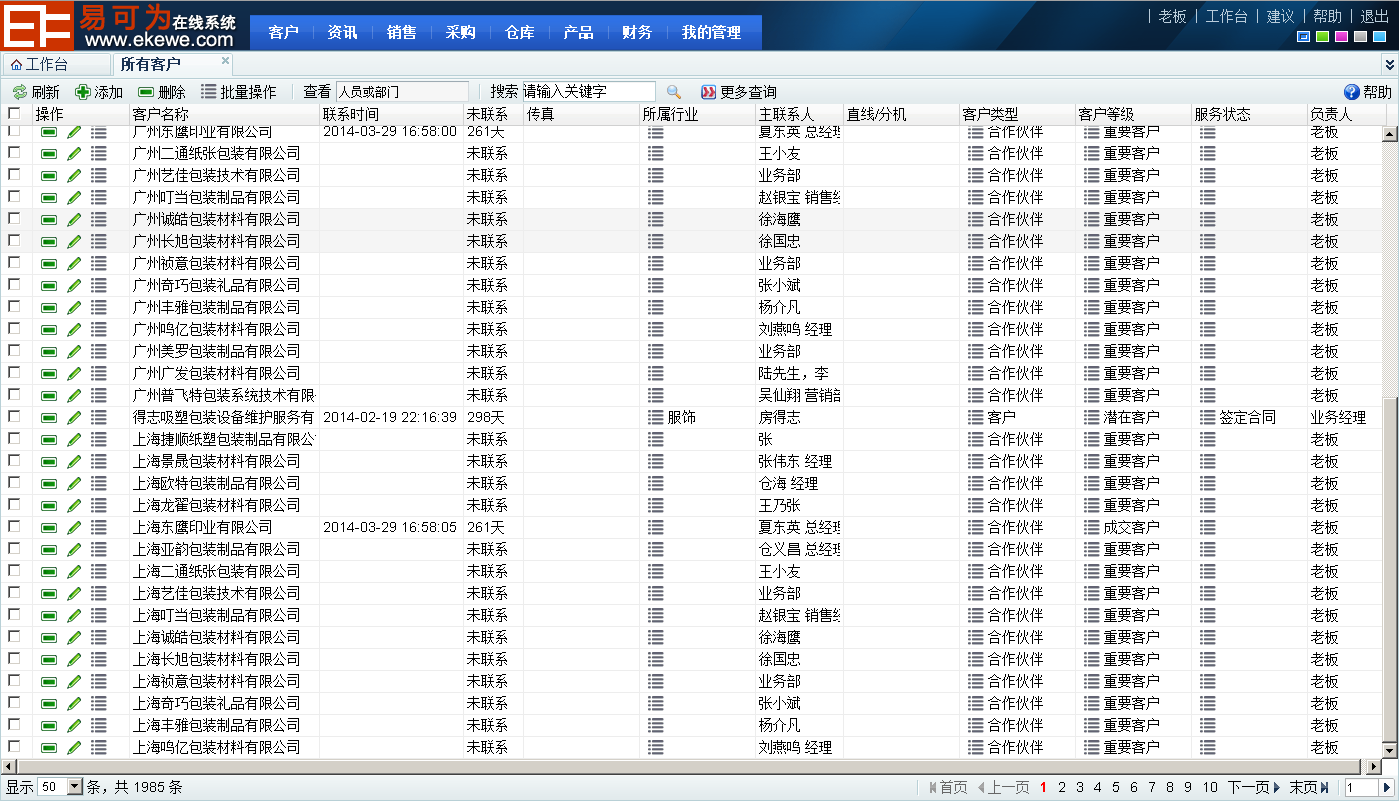
Task: Click green delete icon for 上海亚韵包装制品有限公司
Action: click(49, 550)
